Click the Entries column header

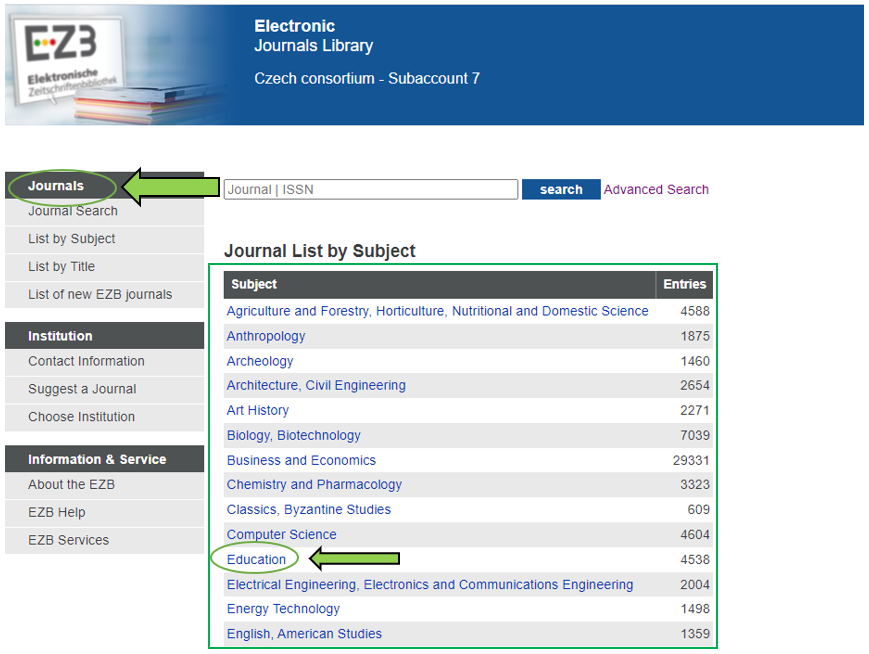(684, 284)
